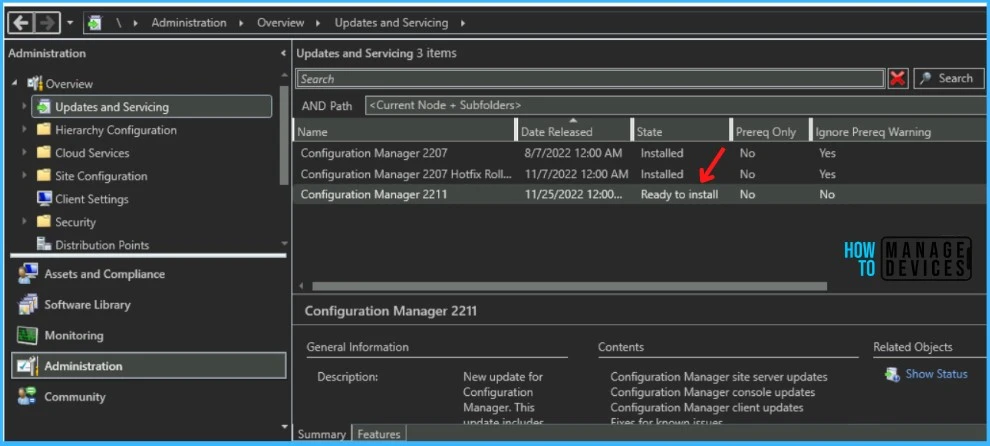Viewport: 990px width, 446px height.
Task: Click the Client Settings monitor icon
Action: 44,199
